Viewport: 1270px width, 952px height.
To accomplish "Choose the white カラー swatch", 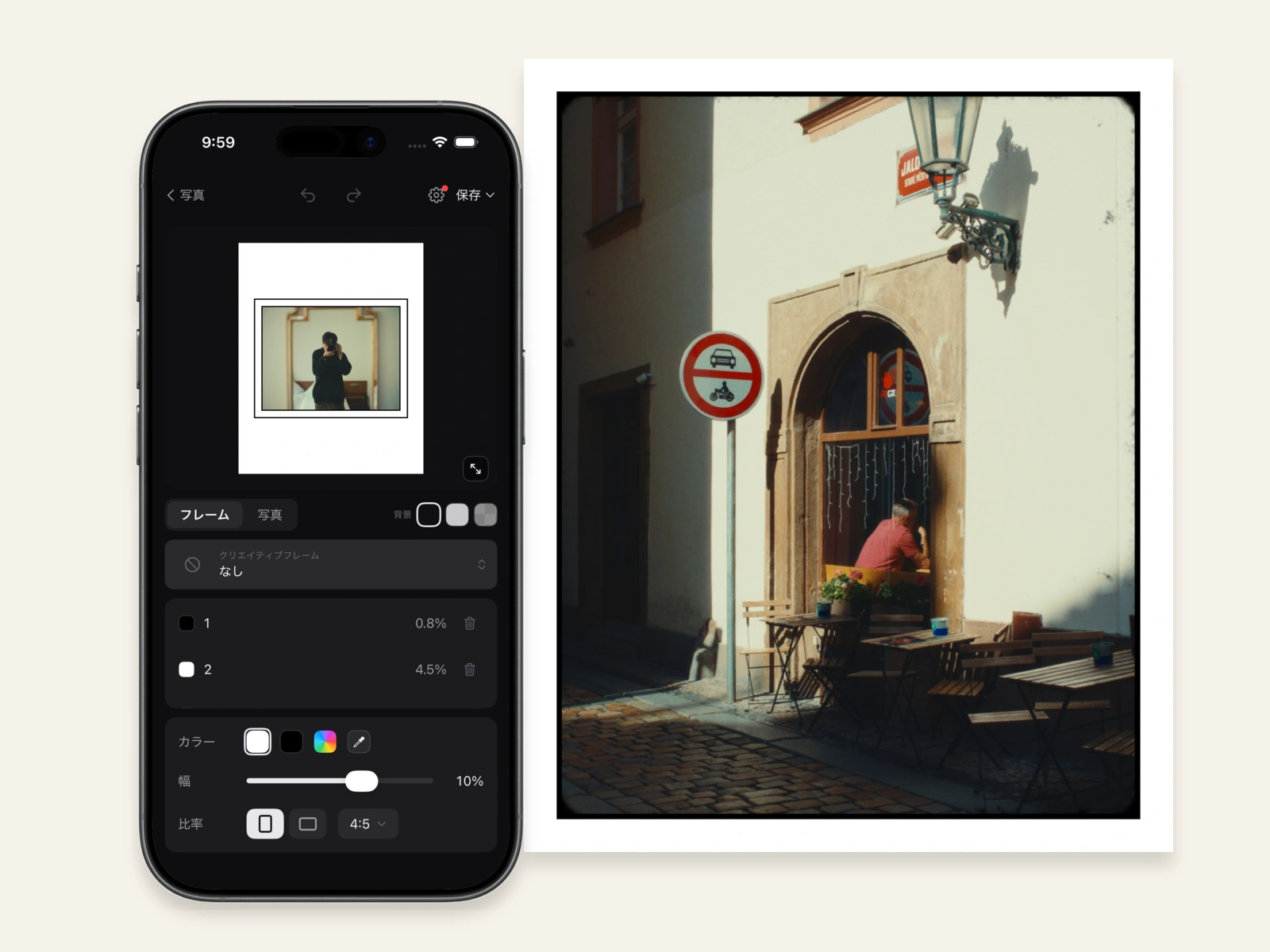I will pyautogui.click(x=257, y=742).
